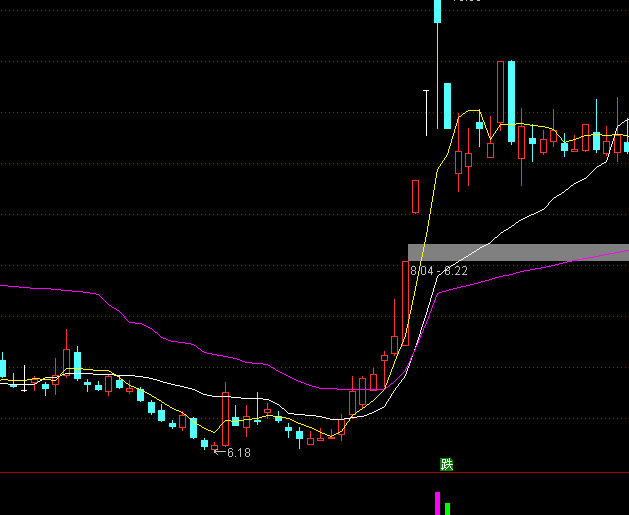This screenshot has width=629, height=515.
Task: Click the tall red hollow candle beside it
Action: pos(499,100)
